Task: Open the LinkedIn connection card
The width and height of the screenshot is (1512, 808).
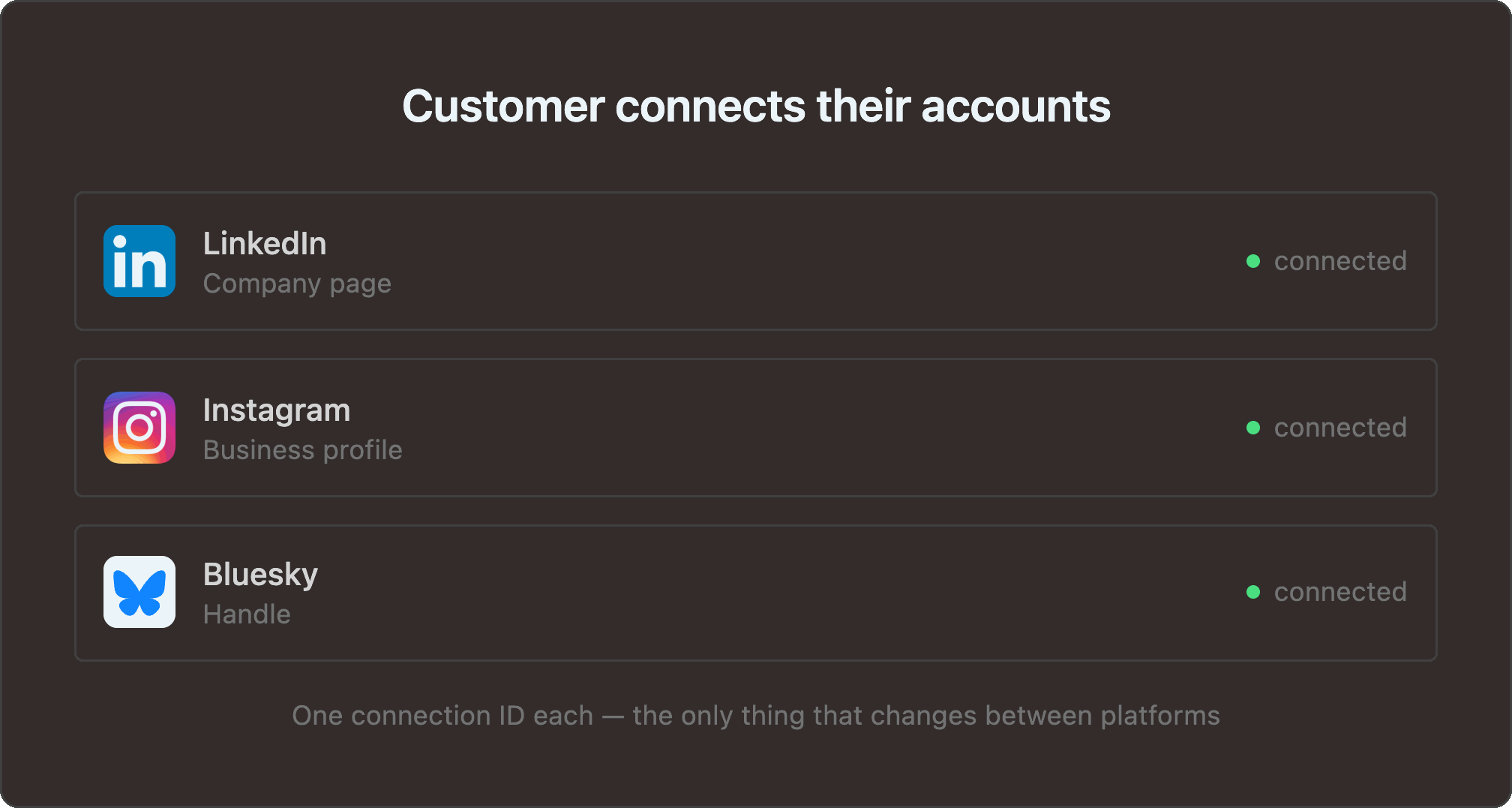Action: (756, 261)
